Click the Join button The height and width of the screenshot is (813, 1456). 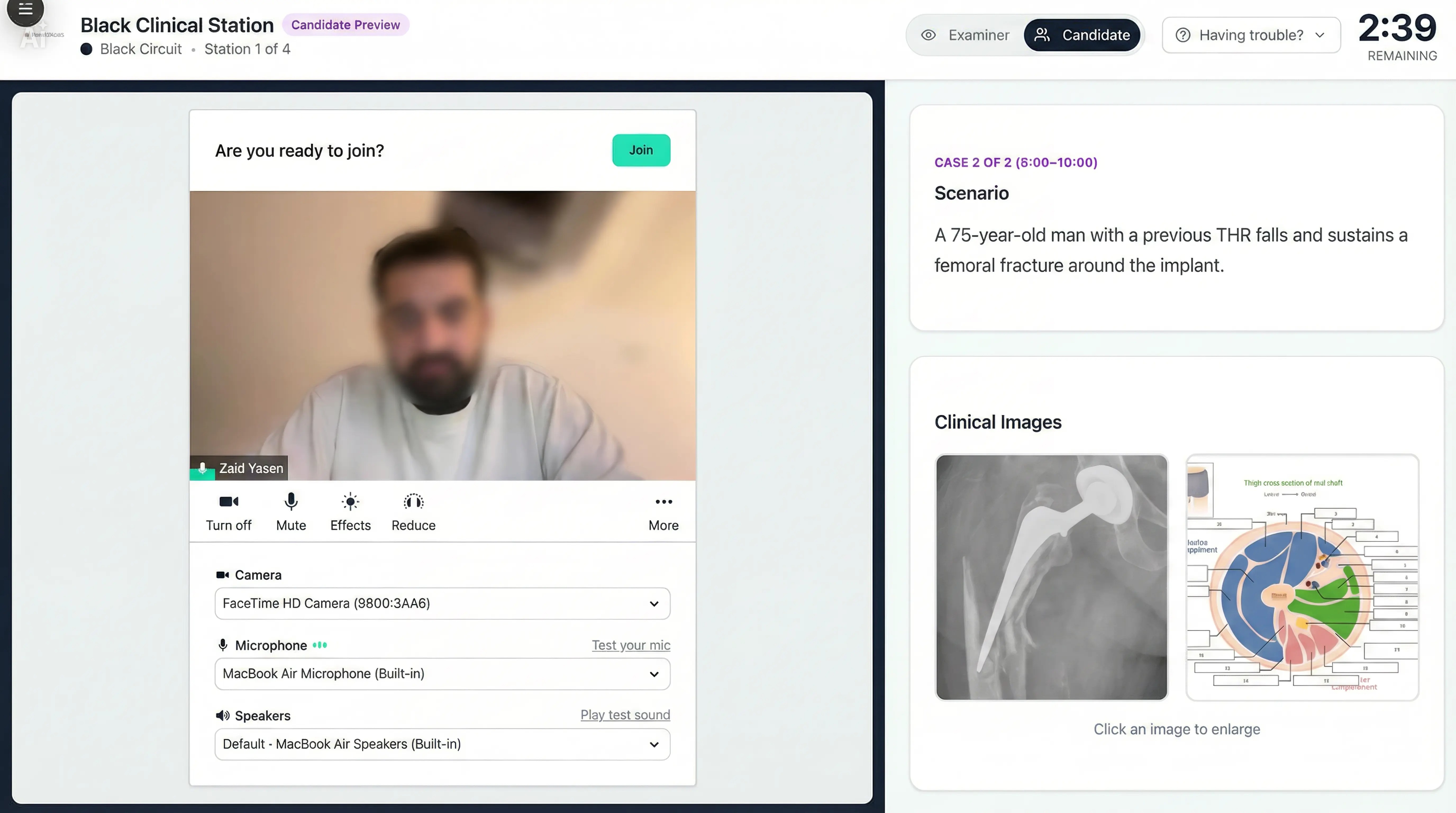[x=641, y=150]
